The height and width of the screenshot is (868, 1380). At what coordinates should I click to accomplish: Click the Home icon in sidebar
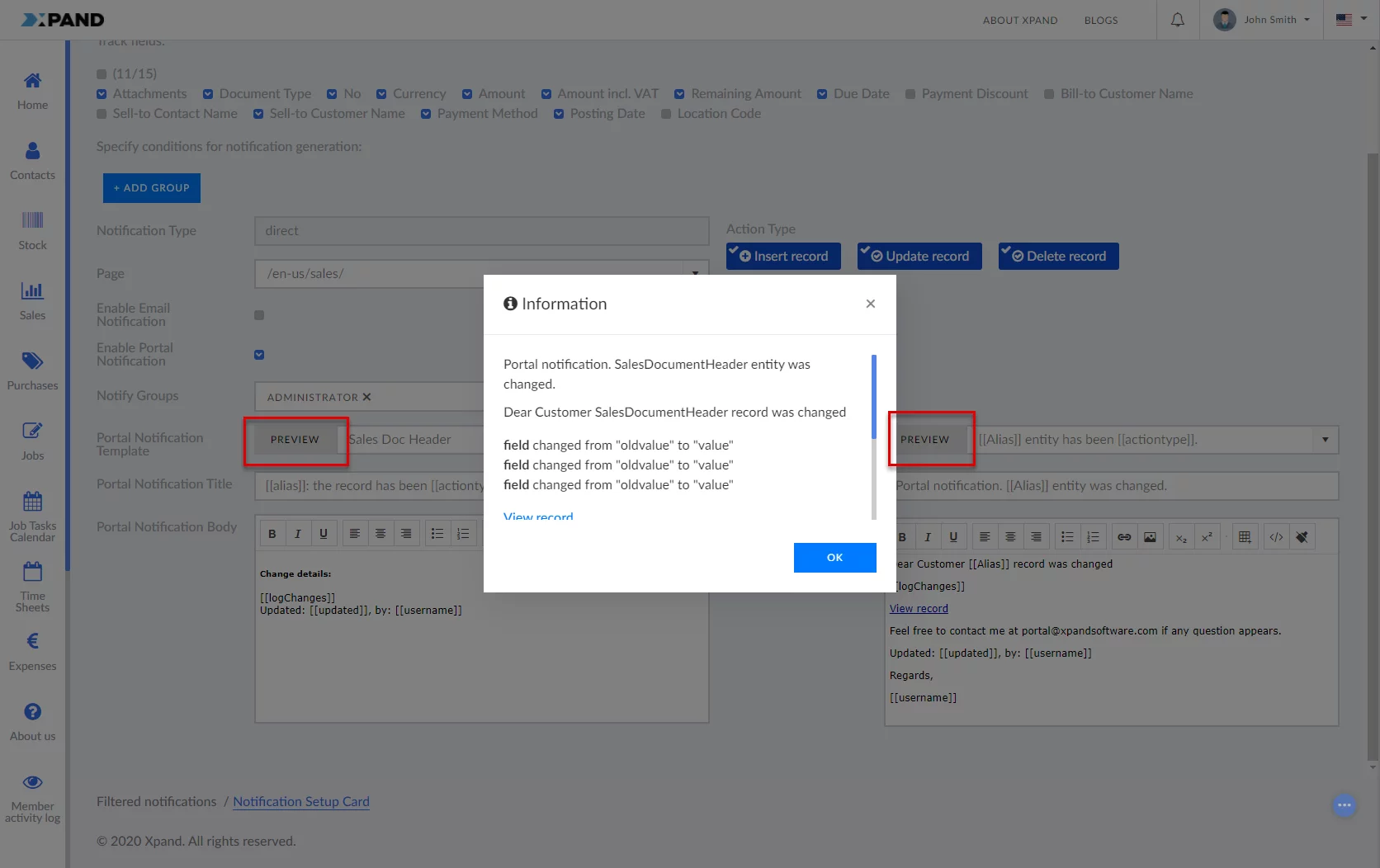click(x=32, y=81)
